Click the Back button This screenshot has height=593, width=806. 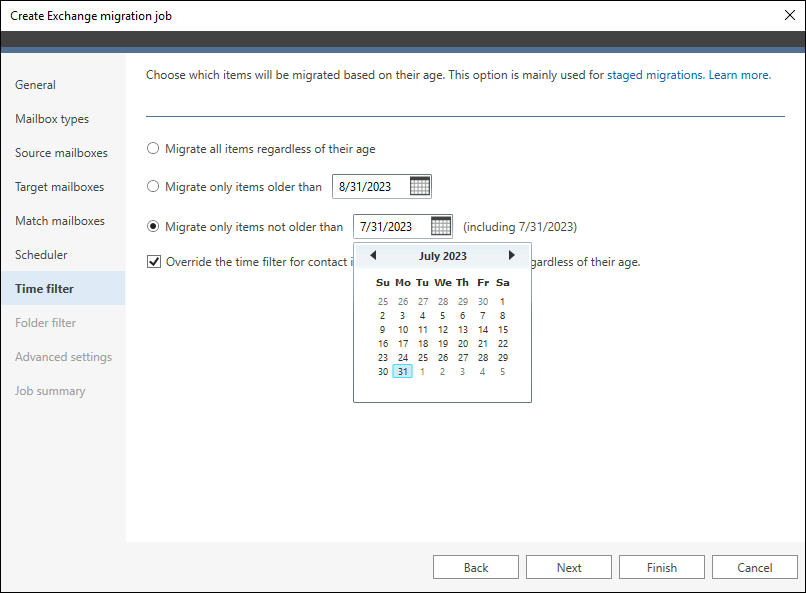[x=476, y=567]
